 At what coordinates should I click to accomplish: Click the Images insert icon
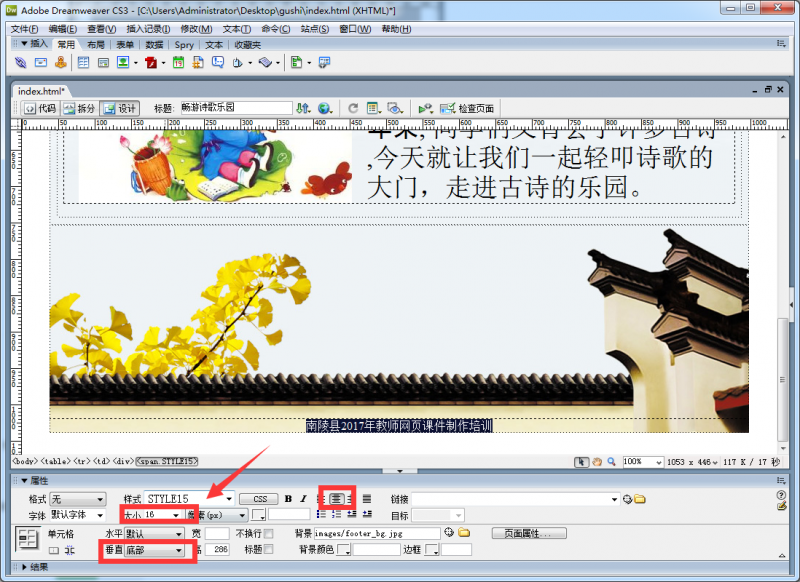pyautogui.click(x=123, y=63)
